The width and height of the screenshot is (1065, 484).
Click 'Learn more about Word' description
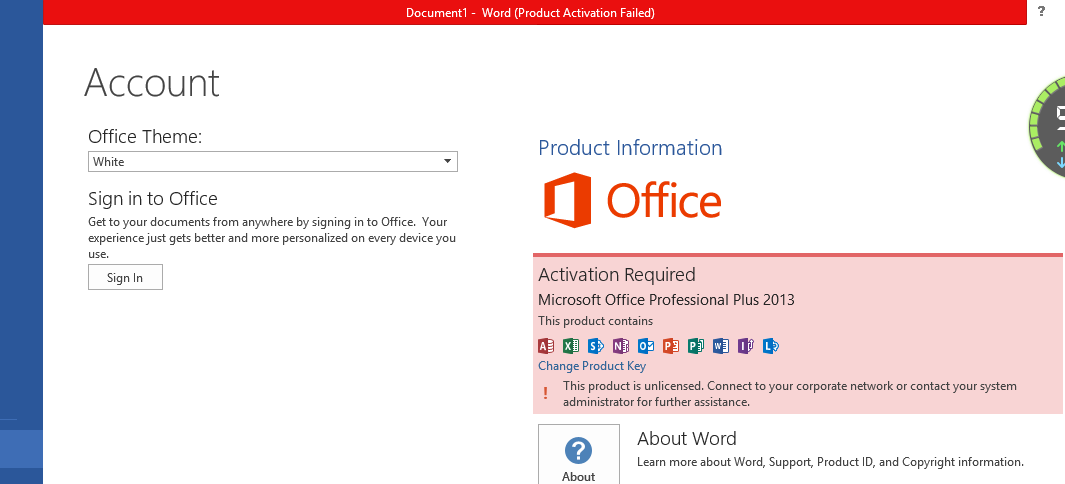click(x=830, y=462)
